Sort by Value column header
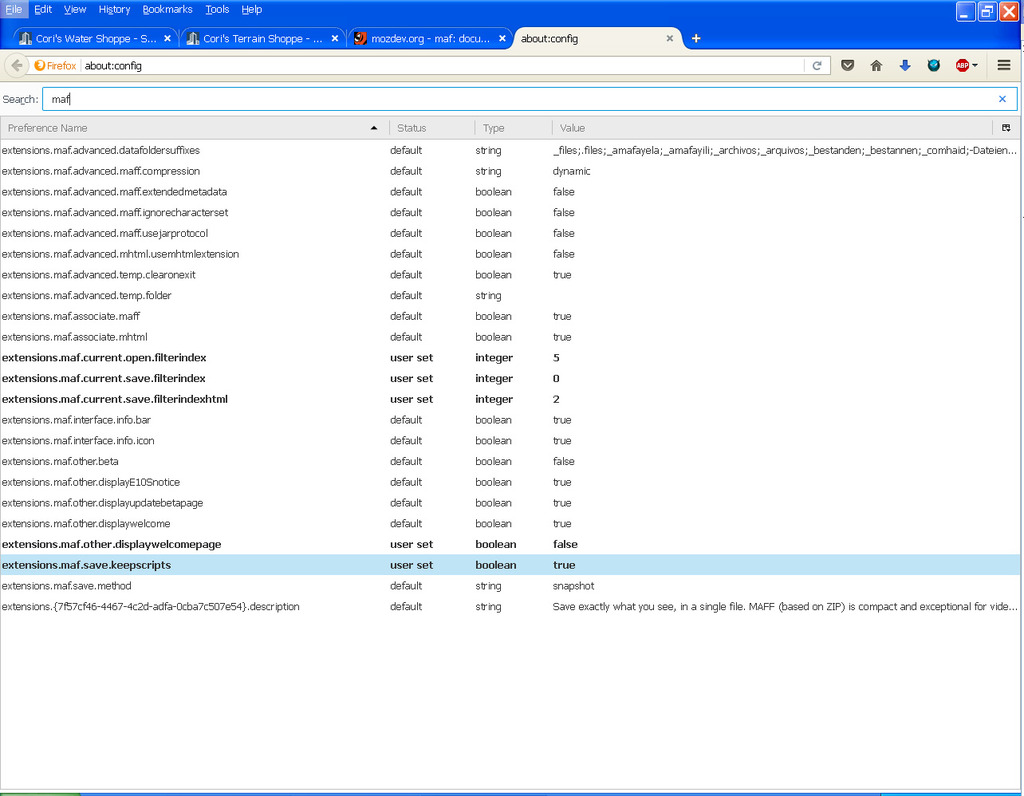The image size is (1024, 796). pos(773,128)
